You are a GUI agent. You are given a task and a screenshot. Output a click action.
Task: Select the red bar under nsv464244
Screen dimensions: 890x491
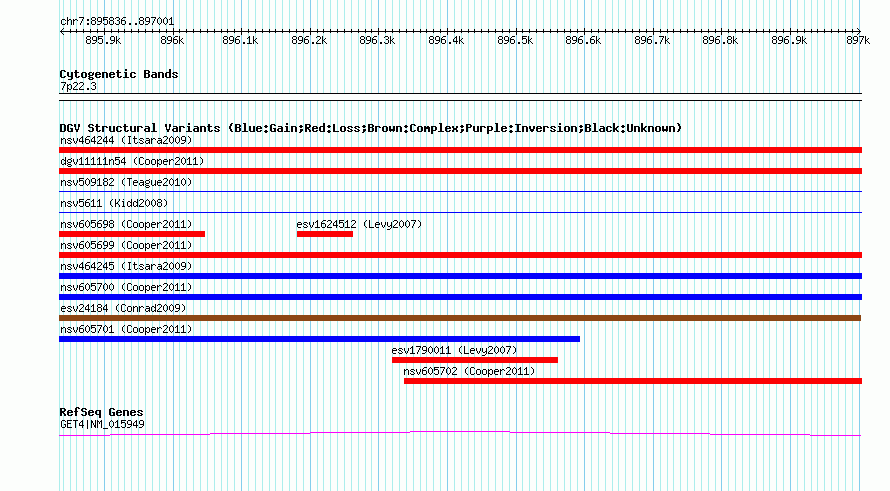pyautogui.click(x=460, y=150)
